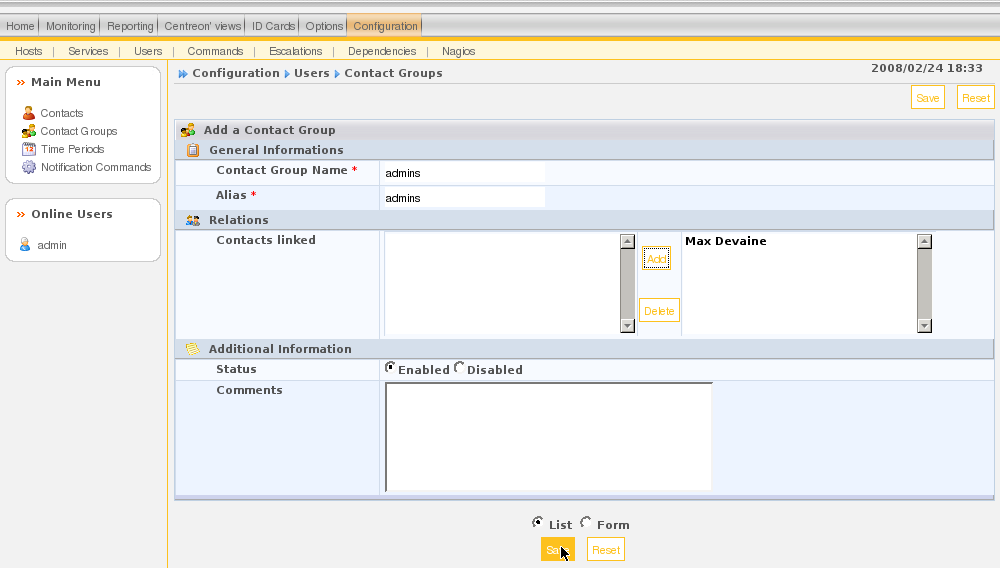Click the Contact Groups icon in Main Menu
1000x568 pixels.
pos(29,131)
